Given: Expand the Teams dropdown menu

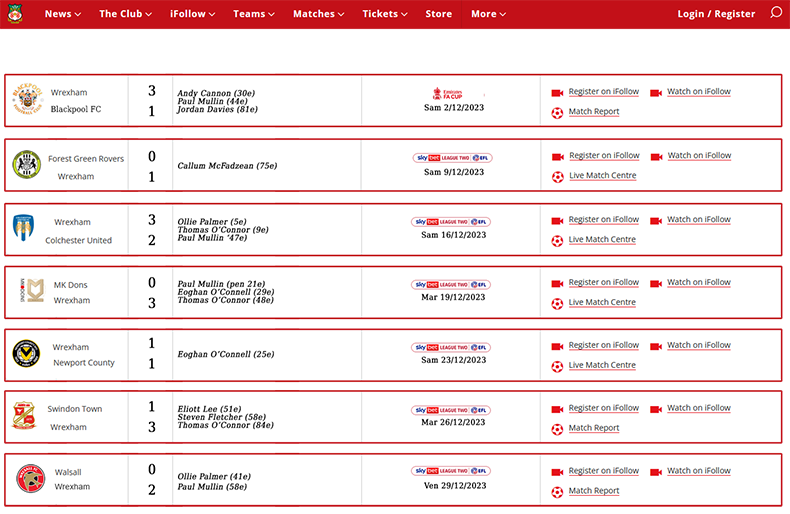Looking at the screenshot, I should (x=255, y=14).
